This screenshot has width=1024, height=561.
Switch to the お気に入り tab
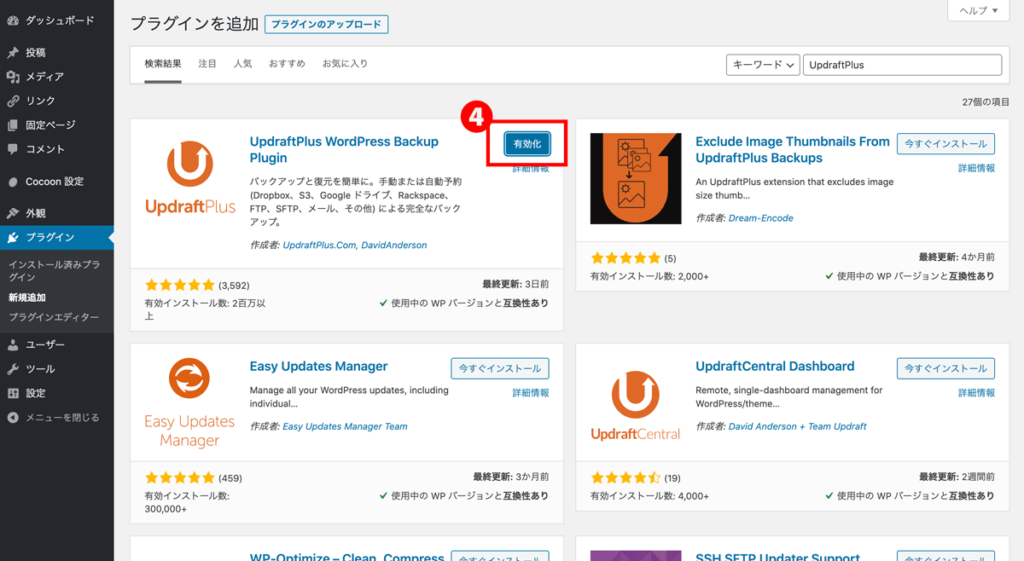(x=345, y=63)
